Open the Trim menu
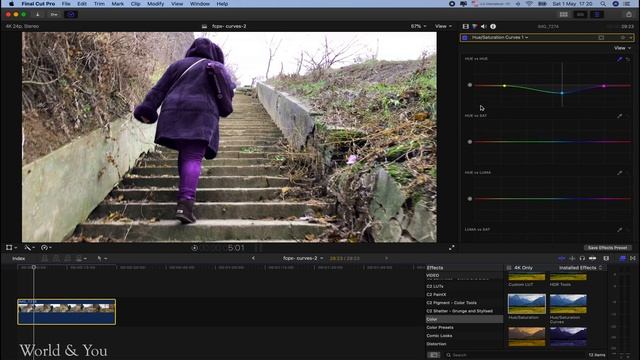640x360 pixels. 99,4
